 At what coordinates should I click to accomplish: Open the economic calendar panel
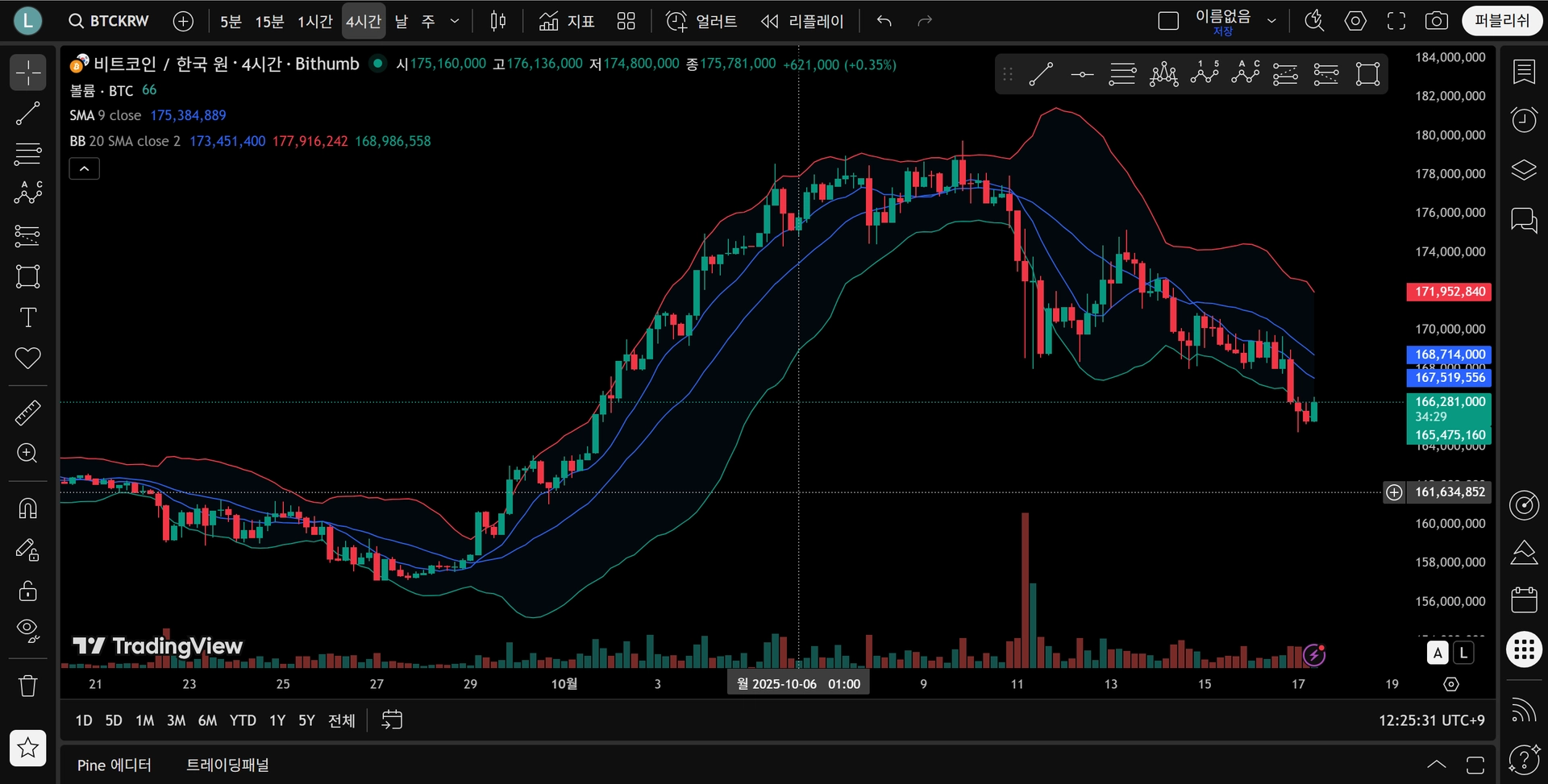[1524, 600]
